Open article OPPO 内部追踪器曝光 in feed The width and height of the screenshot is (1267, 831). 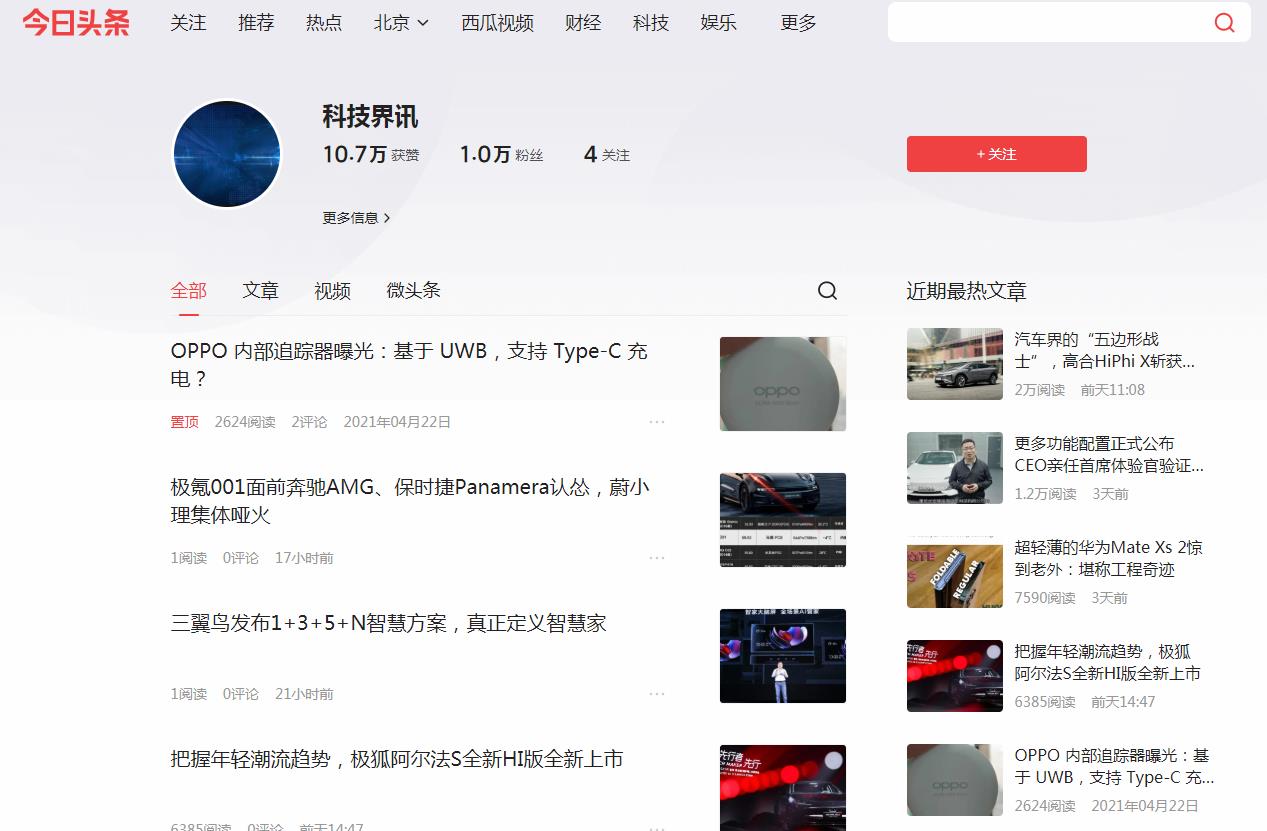tap(409, 365)
